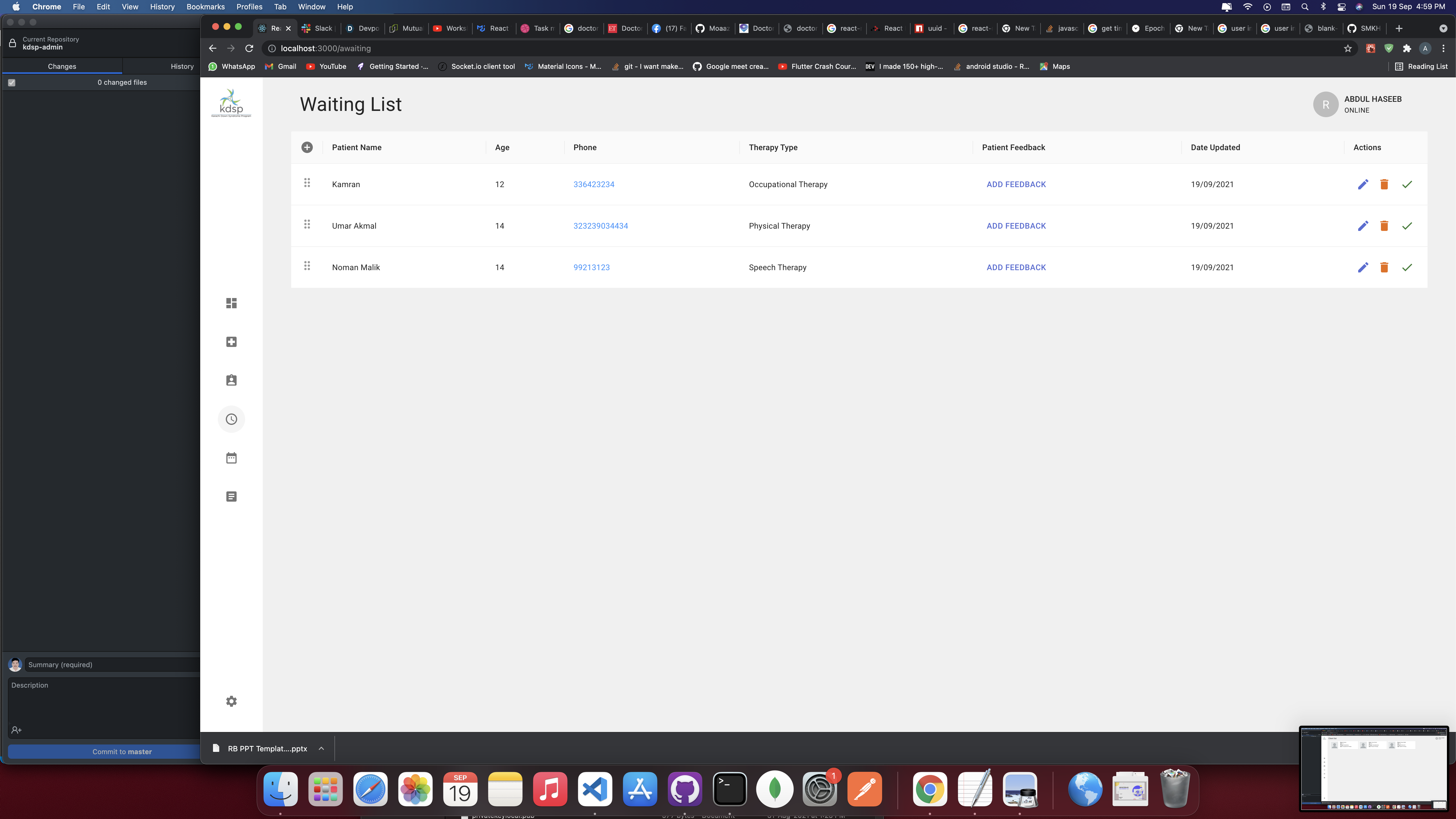This screenshot has width=1456, height=819.
Task: Click the add patient plus icon in table header
Action: (x=307, y=148)
